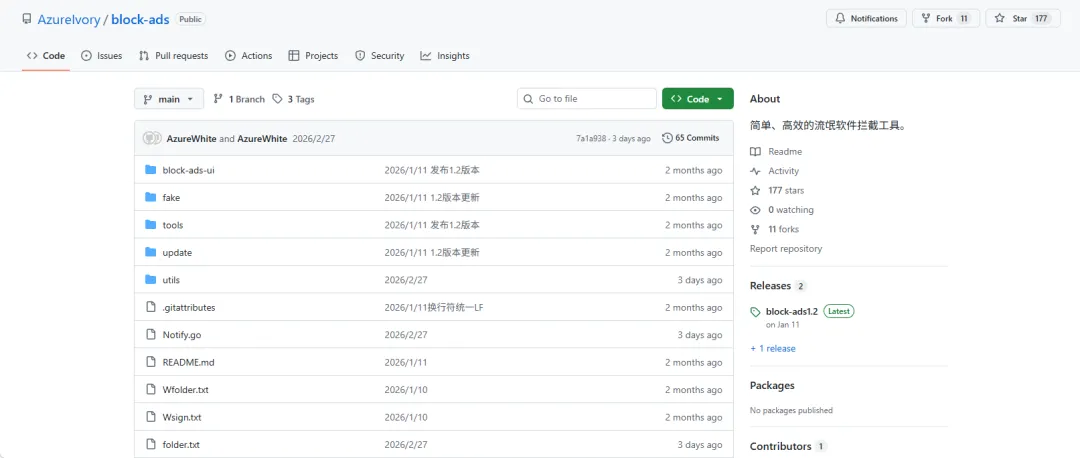The height and width of the screenshot is (458, 1080).
Task: Click the book icon beside Readme in About
Action: tap(756, 152)
